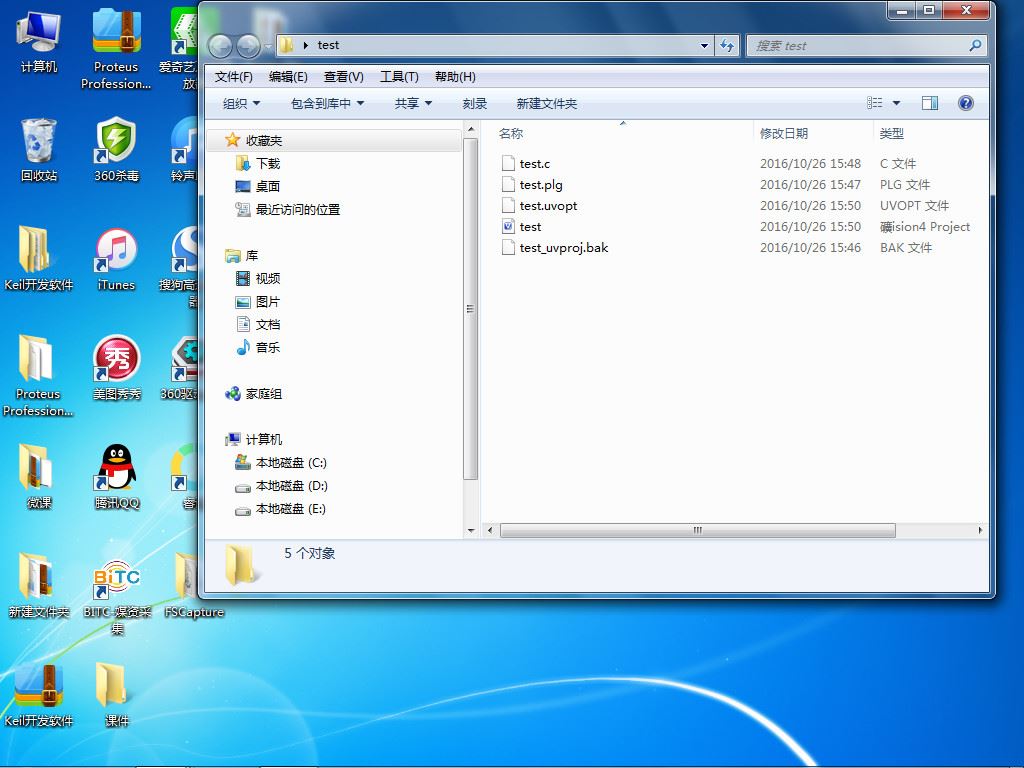Image resolution: width=1024 pixels, height=768 pixels.
Task: Select 文档 library in navigation pane
Action: point(268,325)
